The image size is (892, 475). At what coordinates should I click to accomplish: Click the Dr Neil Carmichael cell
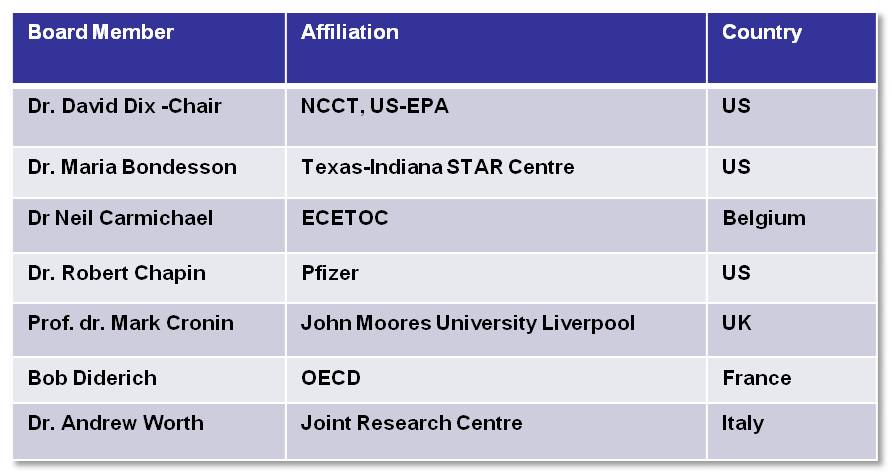tap(120, 218)
